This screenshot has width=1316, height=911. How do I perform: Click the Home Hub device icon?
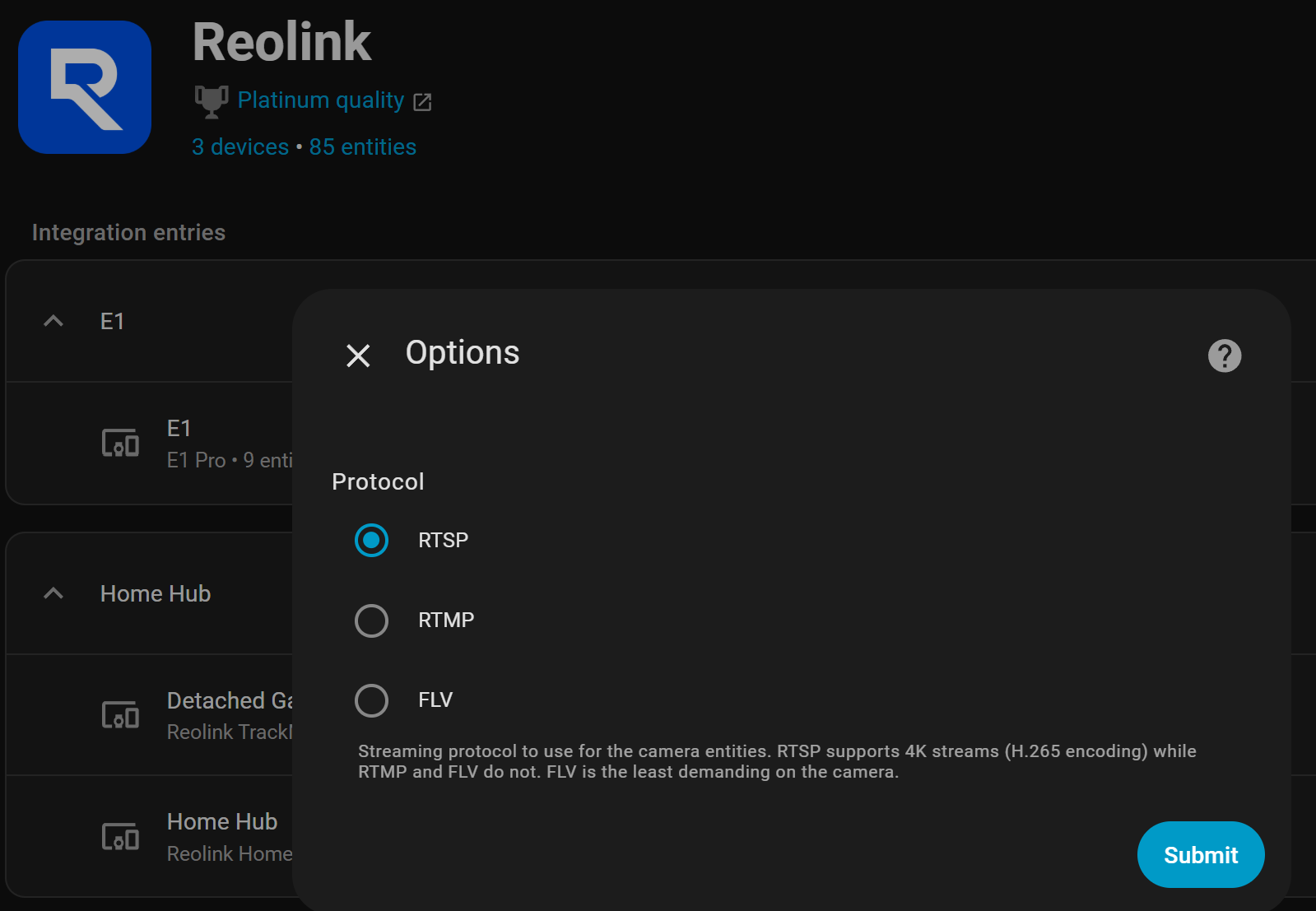click(x=120, y=837)
